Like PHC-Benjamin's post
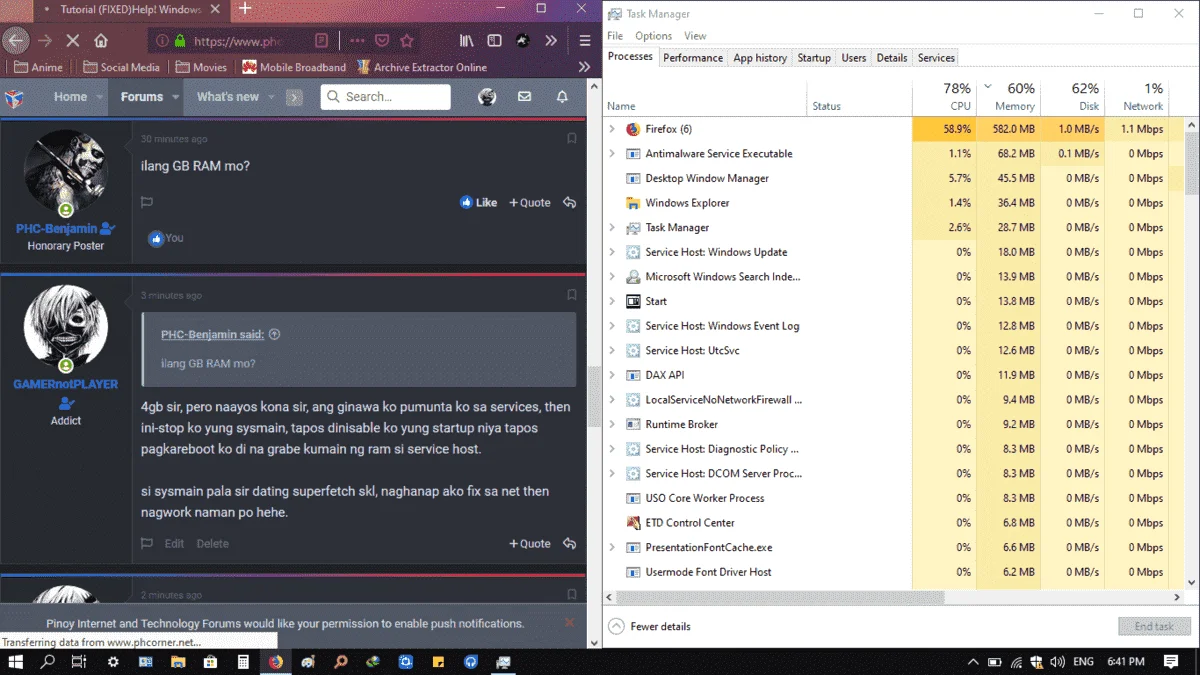The height and width of the screenshot is (675, 1200). [479, 202]
